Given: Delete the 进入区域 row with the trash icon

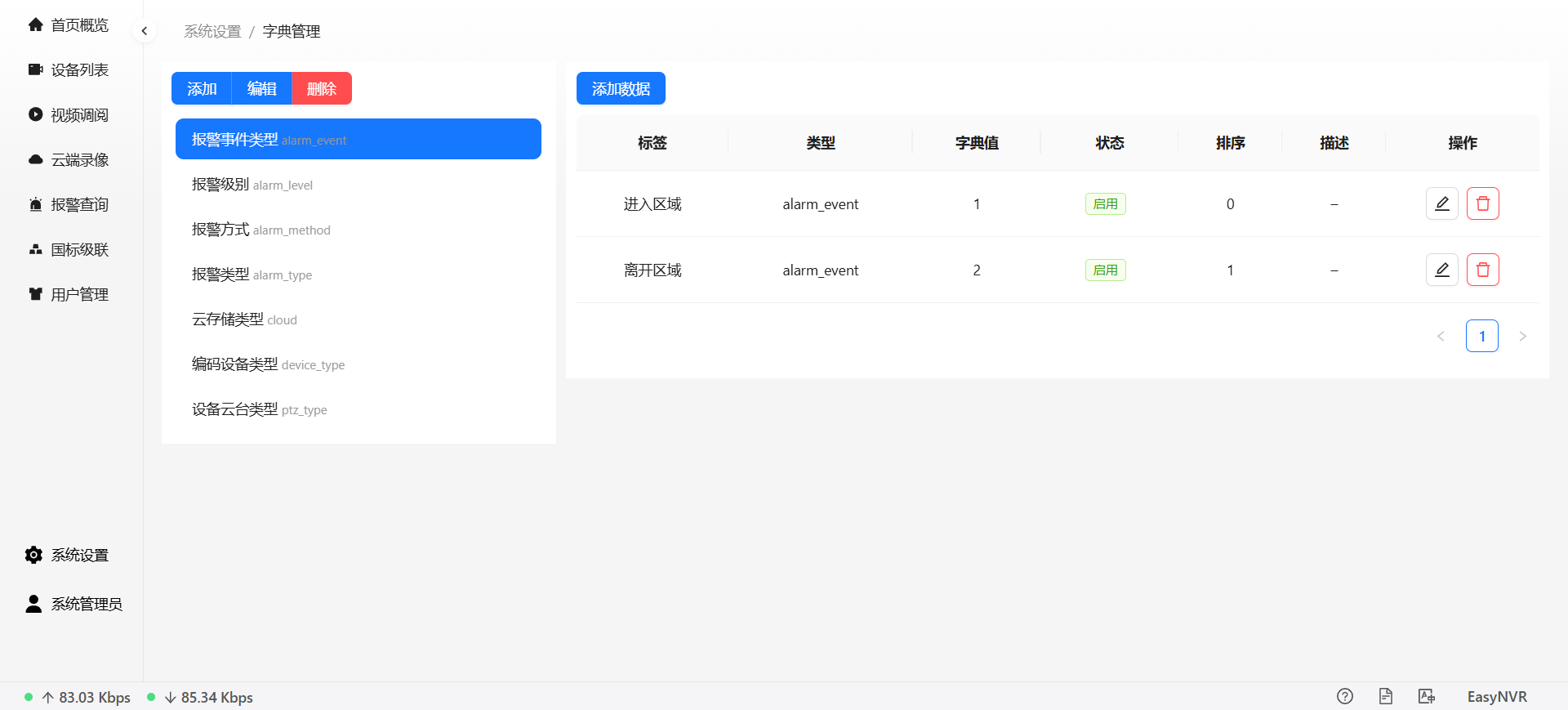Looking at the screenshot, I should coord(1483,203).
